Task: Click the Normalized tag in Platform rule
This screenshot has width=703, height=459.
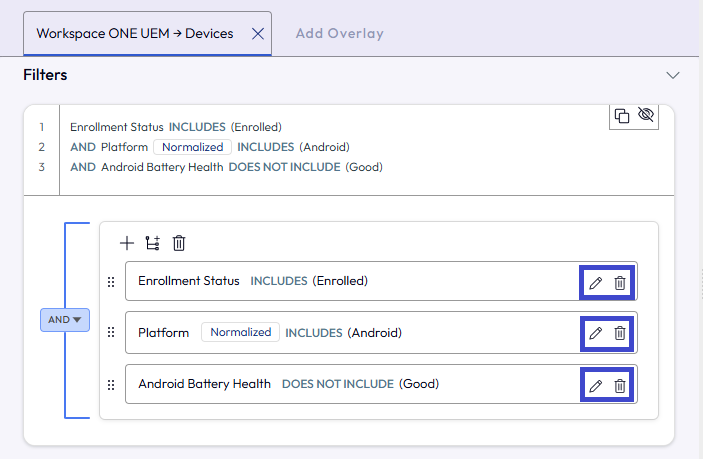Action: point(241,332)
